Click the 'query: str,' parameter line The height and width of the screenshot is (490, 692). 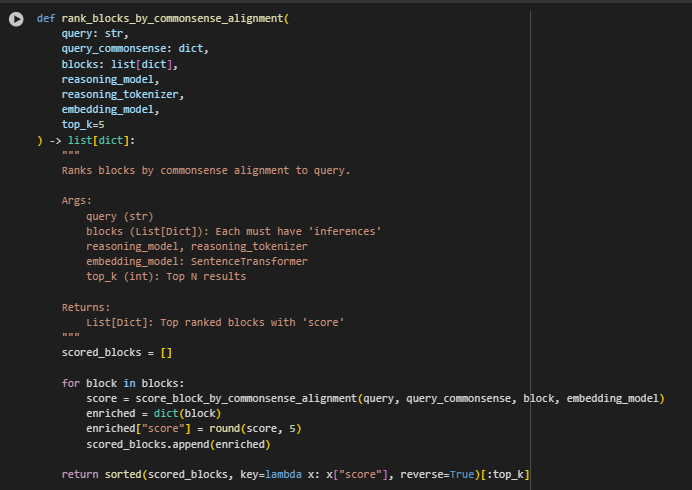95,34
